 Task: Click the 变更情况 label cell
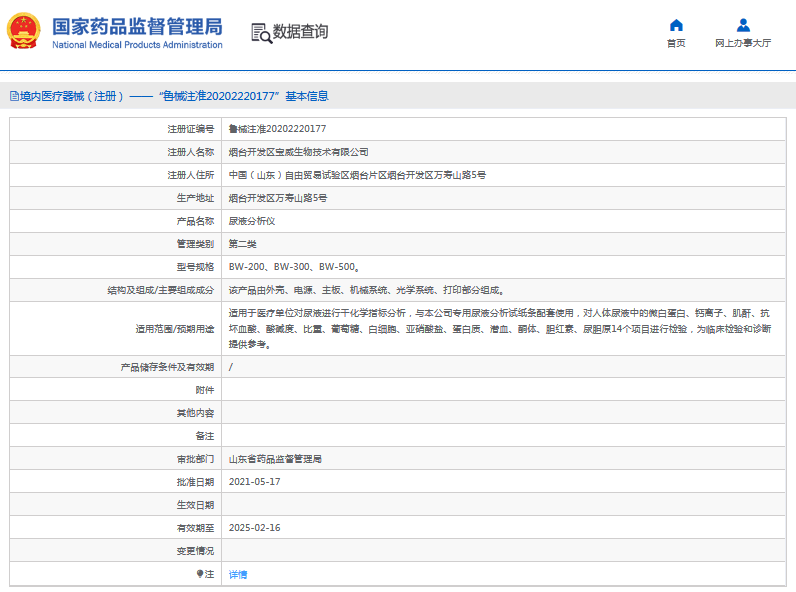[x=115, y=551]
